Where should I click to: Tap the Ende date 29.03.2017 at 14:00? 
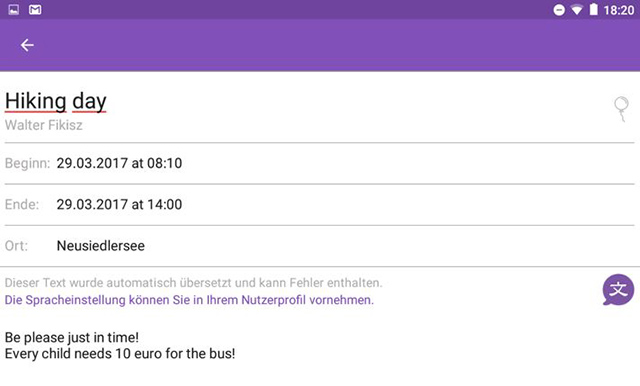[x=119, y=204]
